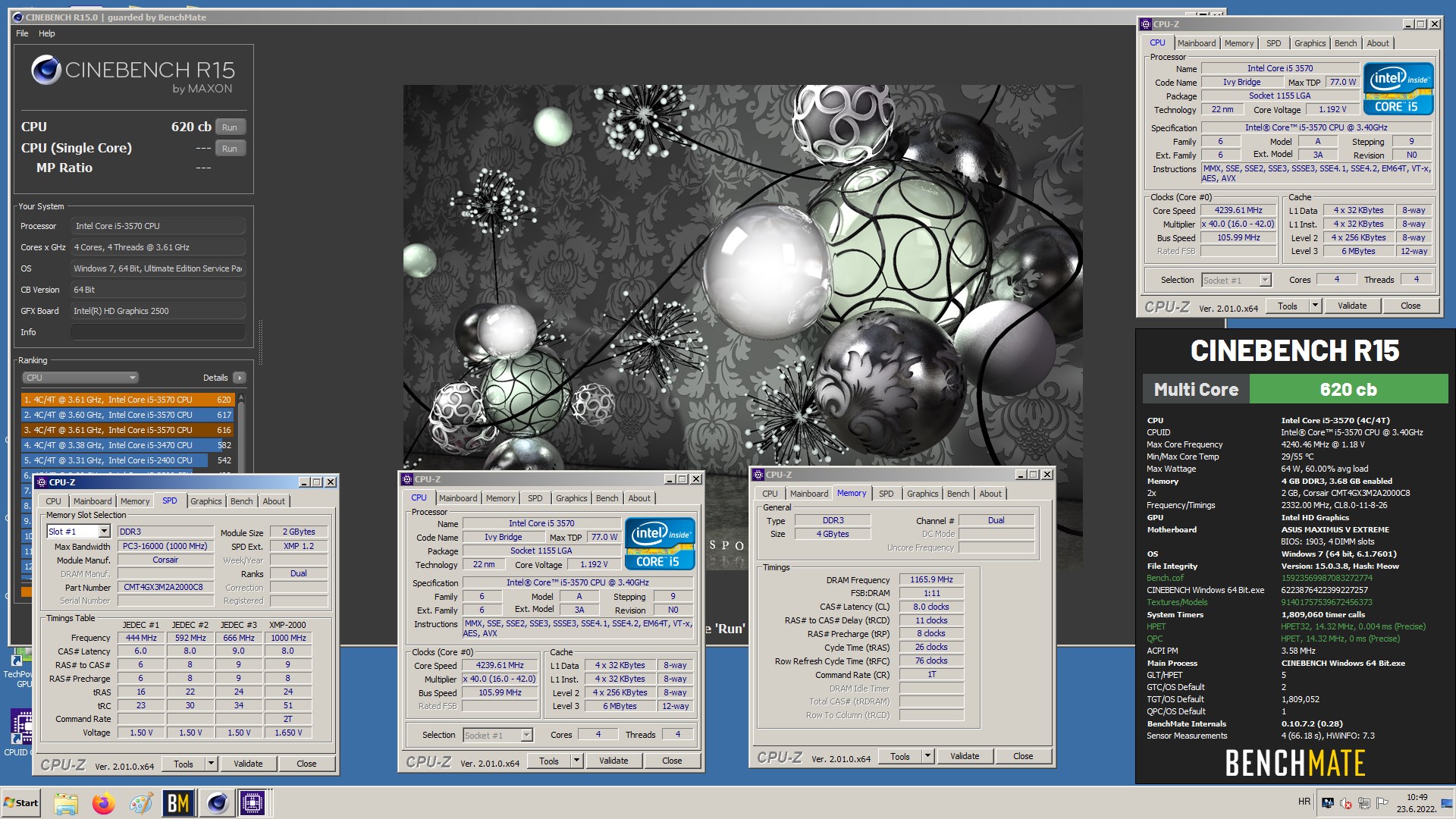1456x819 pixels.
Task: Click the title bar icon of the SPD CPU-Z window
Action: [x=42, y=482]
